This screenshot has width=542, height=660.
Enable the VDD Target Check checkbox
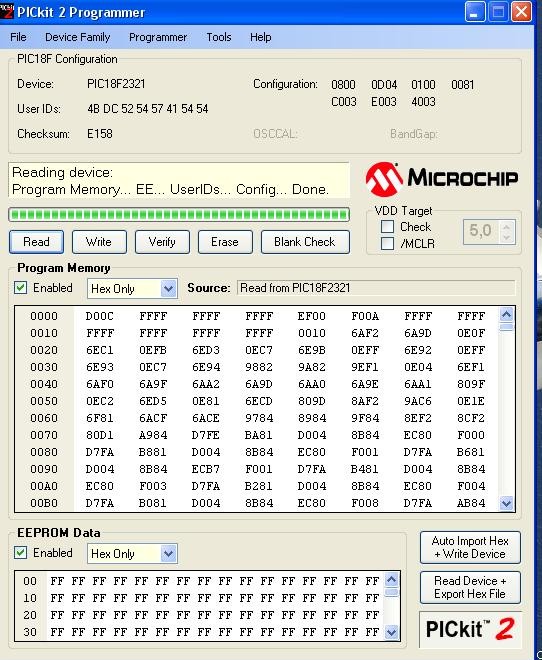point(387,226)
